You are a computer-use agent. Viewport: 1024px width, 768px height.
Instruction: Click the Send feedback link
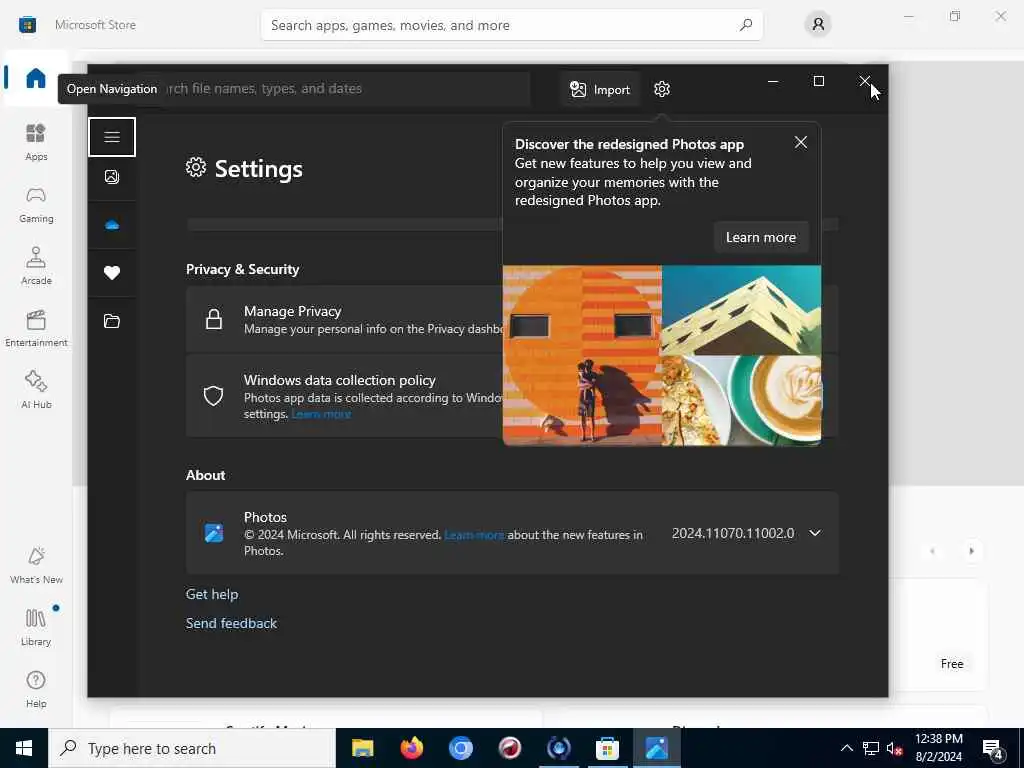tap(231, 624)
